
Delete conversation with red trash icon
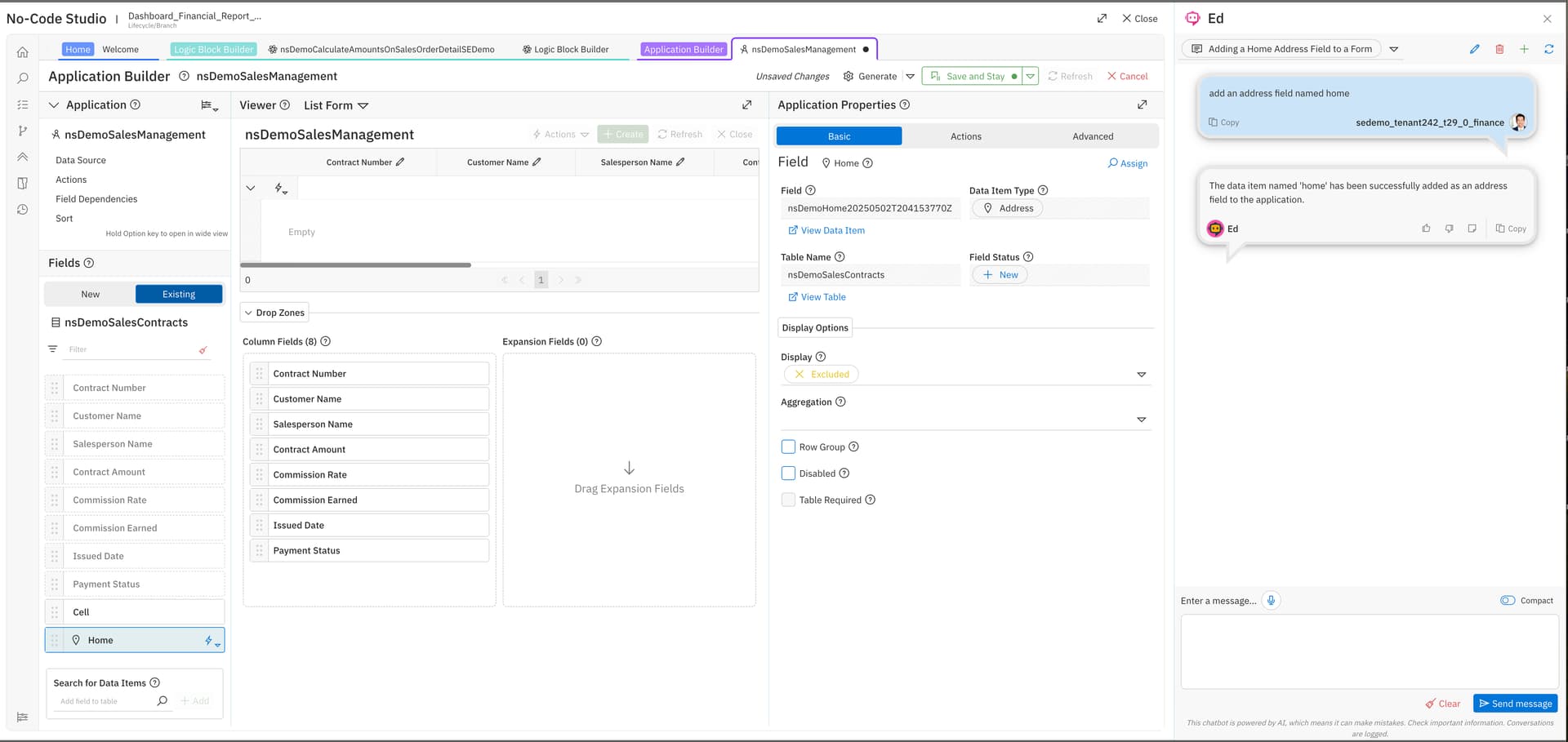click(x=1499, y=49)
